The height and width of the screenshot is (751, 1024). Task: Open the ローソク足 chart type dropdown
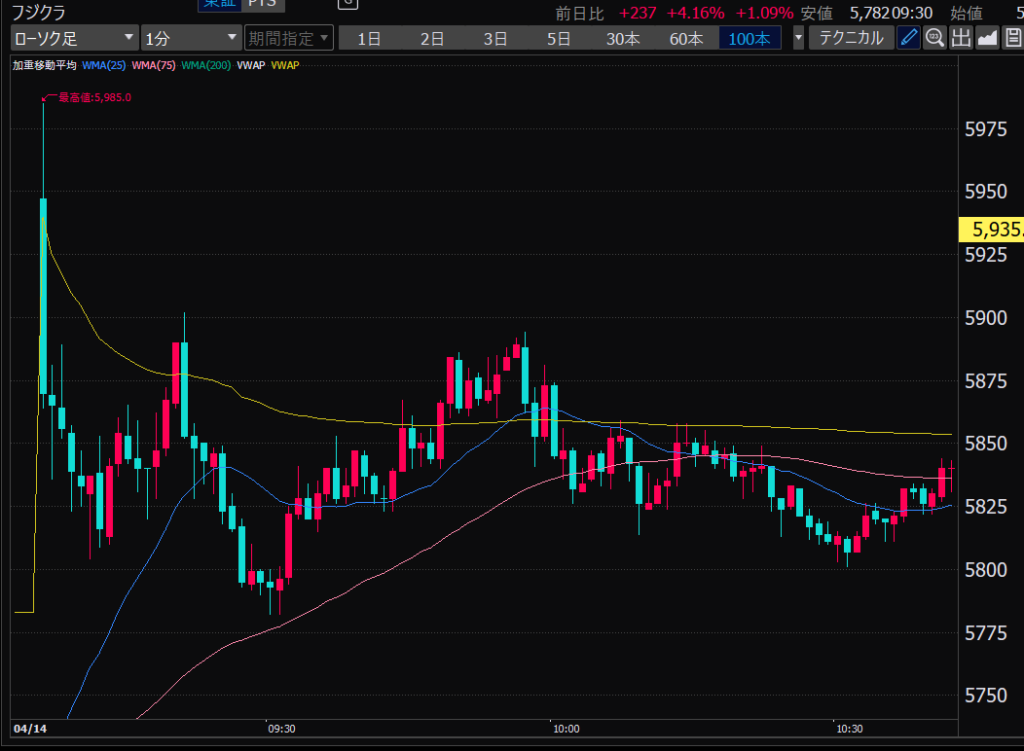point(74,39)
